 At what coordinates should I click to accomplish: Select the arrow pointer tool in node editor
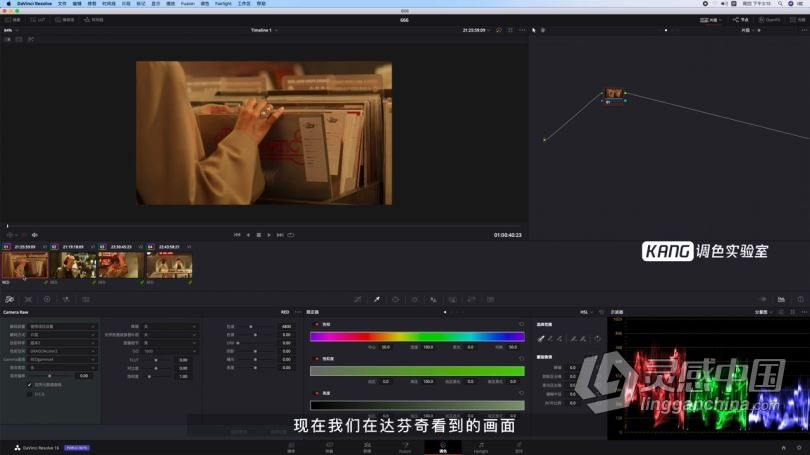tap(534, 30)
